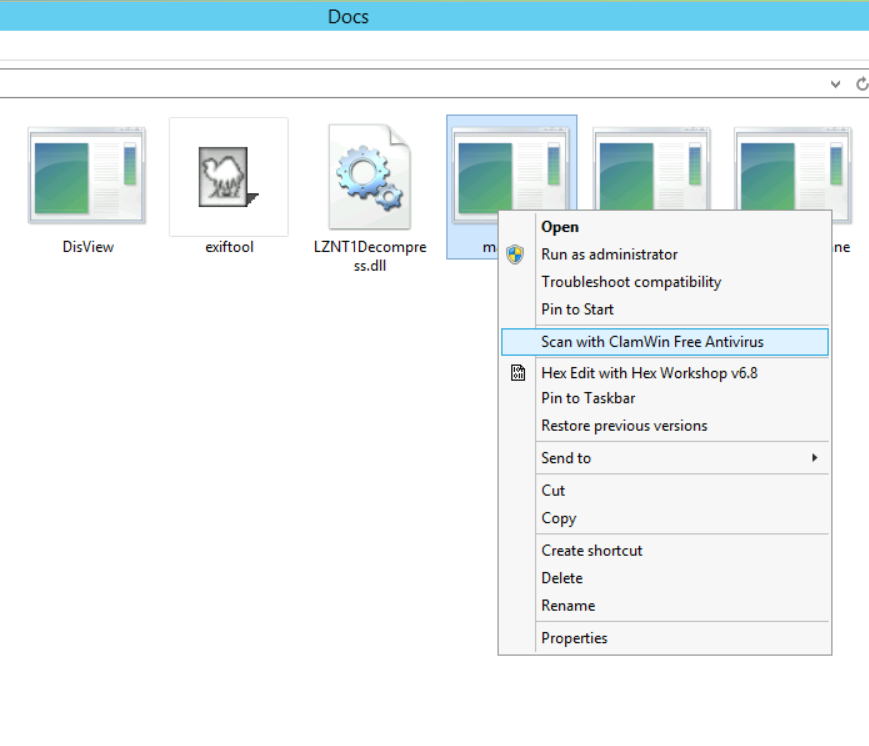Screen dimensions: 869x746
Task: Select Troubleshoot compatibility
Action: 630,282
